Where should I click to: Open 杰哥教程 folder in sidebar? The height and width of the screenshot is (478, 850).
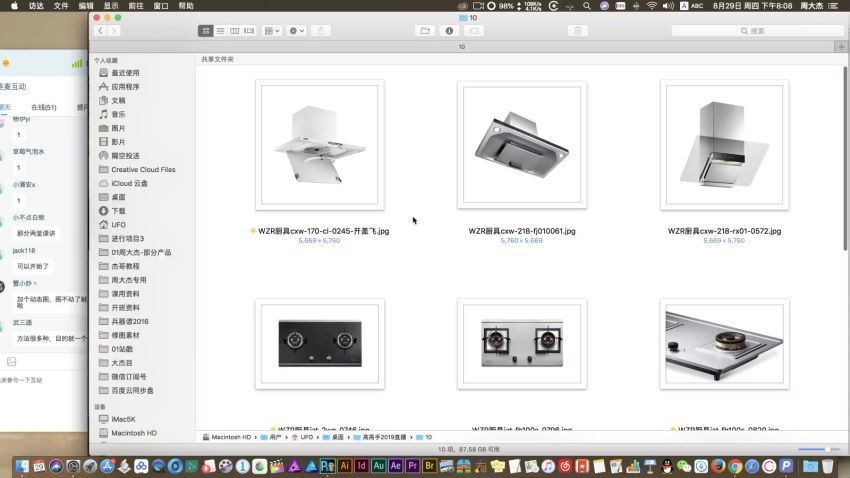coord(125,266)
